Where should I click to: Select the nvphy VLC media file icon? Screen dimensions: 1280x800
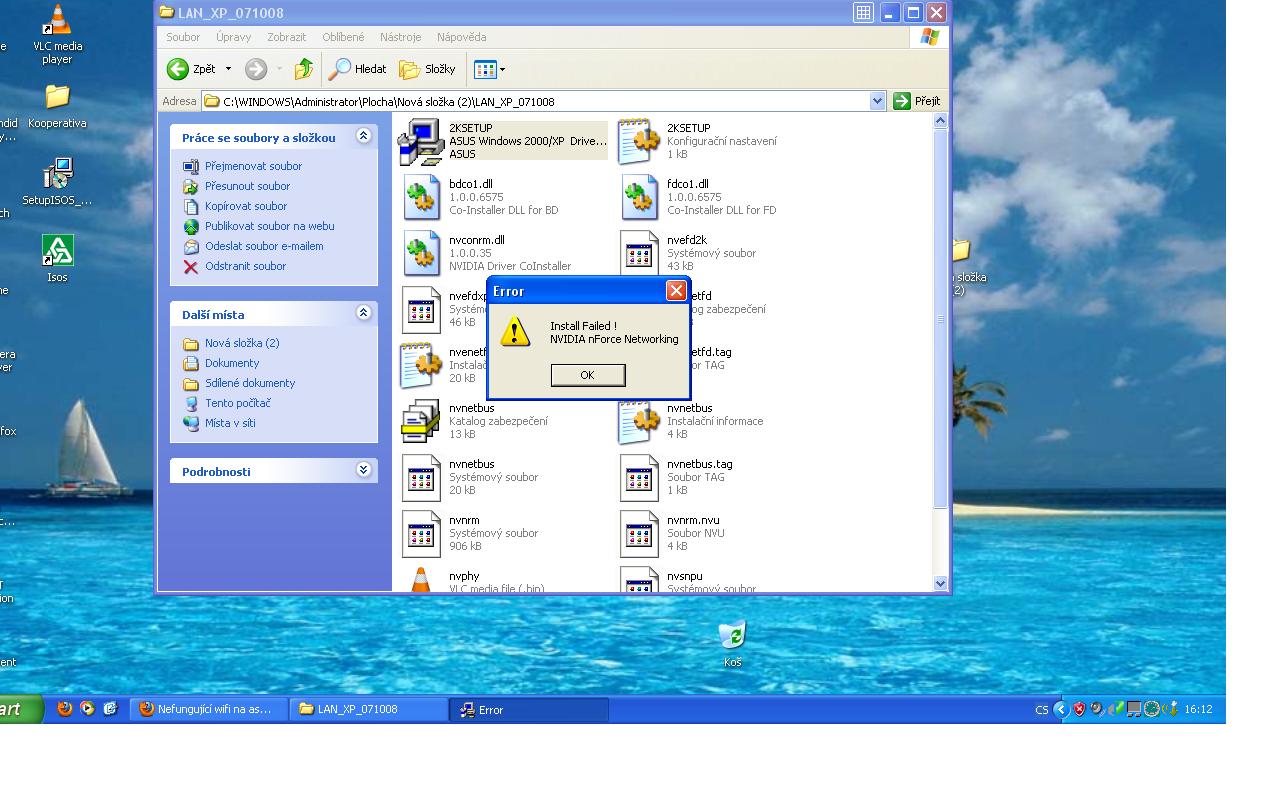point(422,580)
